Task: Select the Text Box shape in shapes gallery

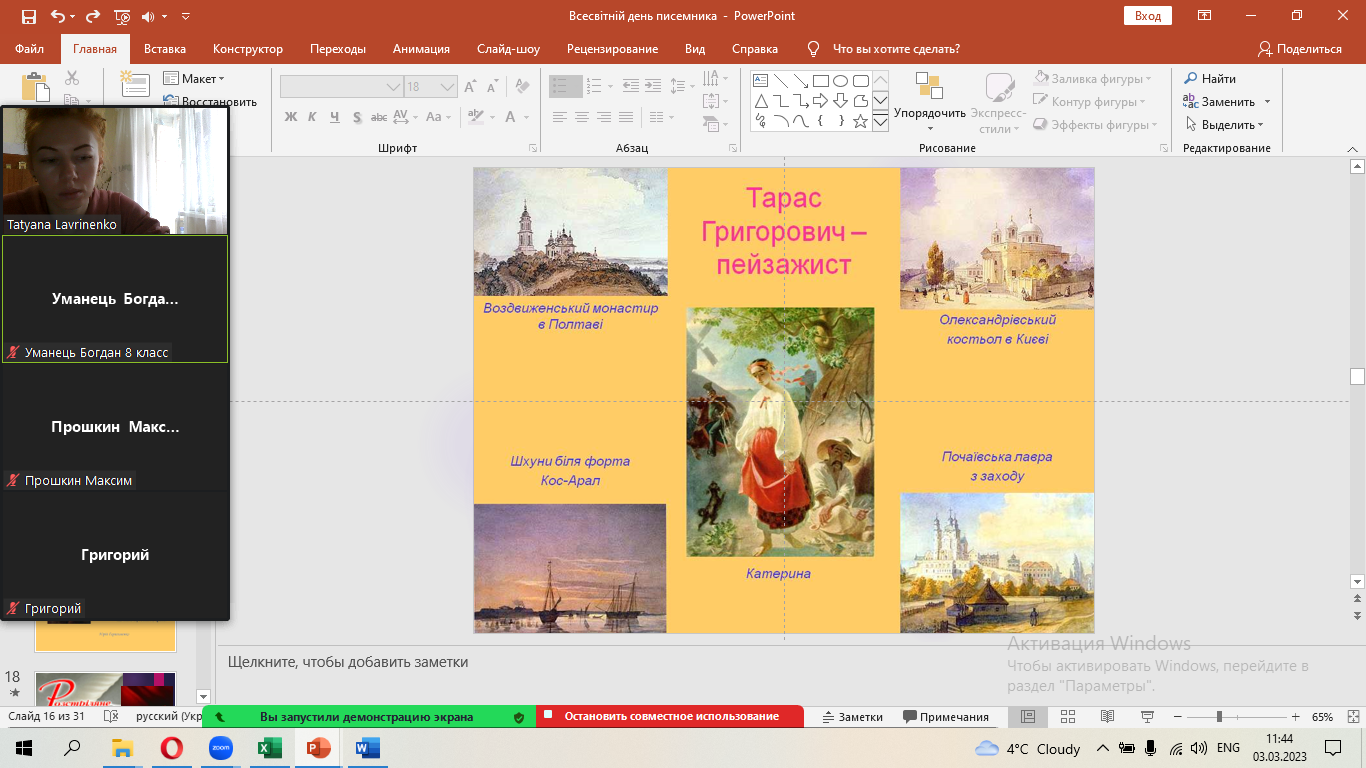Action: coord(760,81)
